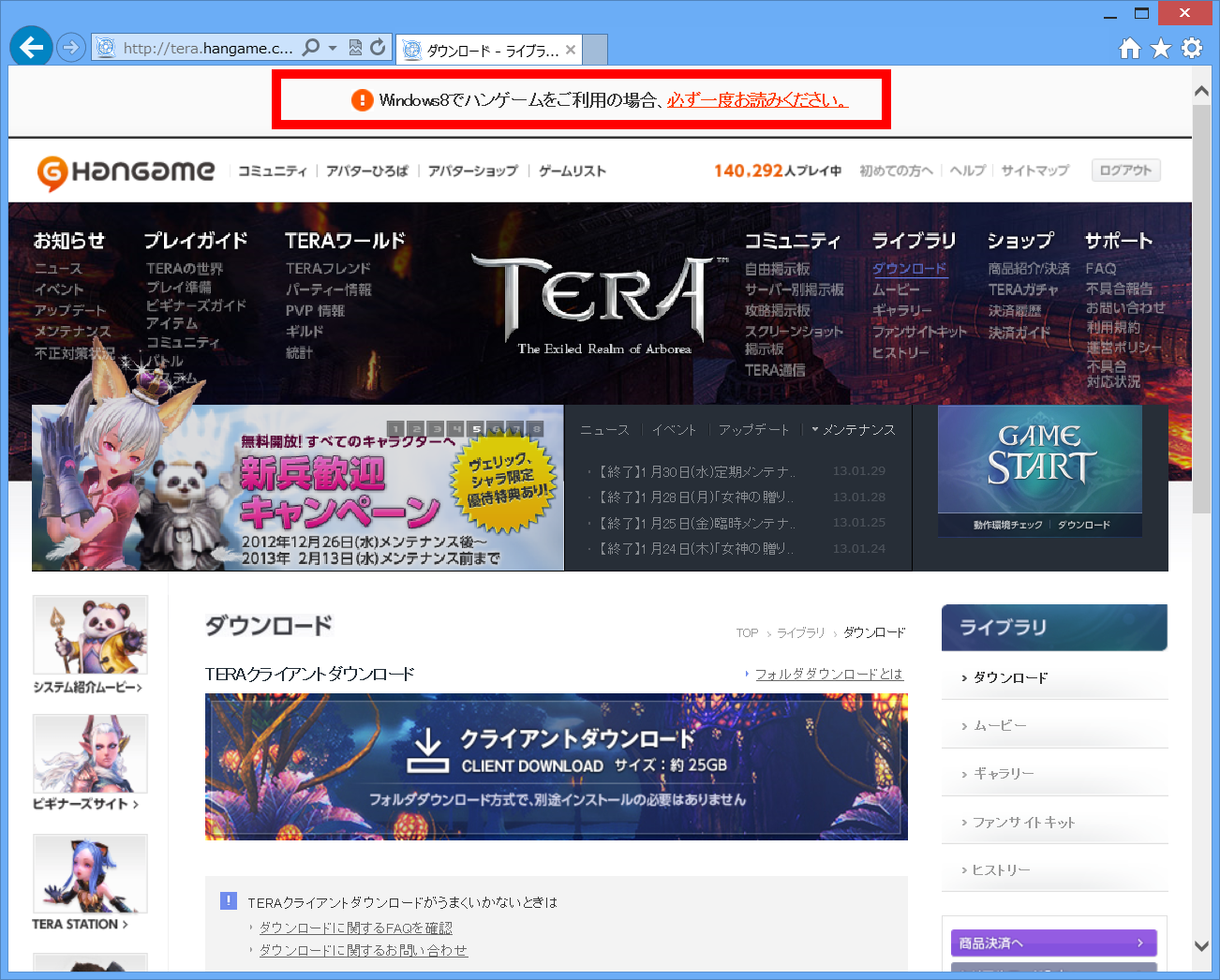This screenshot has width=1220, height=980.
Task: Open the 動作環境チェック link
Action: pos(1007,525)
